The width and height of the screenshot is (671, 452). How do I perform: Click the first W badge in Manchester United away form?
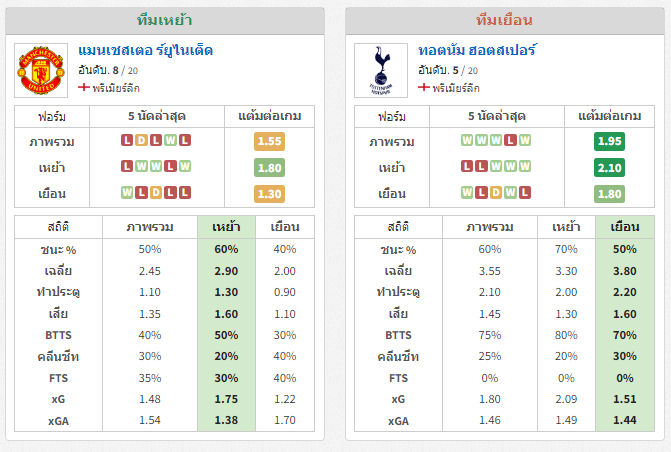[127, 193]
